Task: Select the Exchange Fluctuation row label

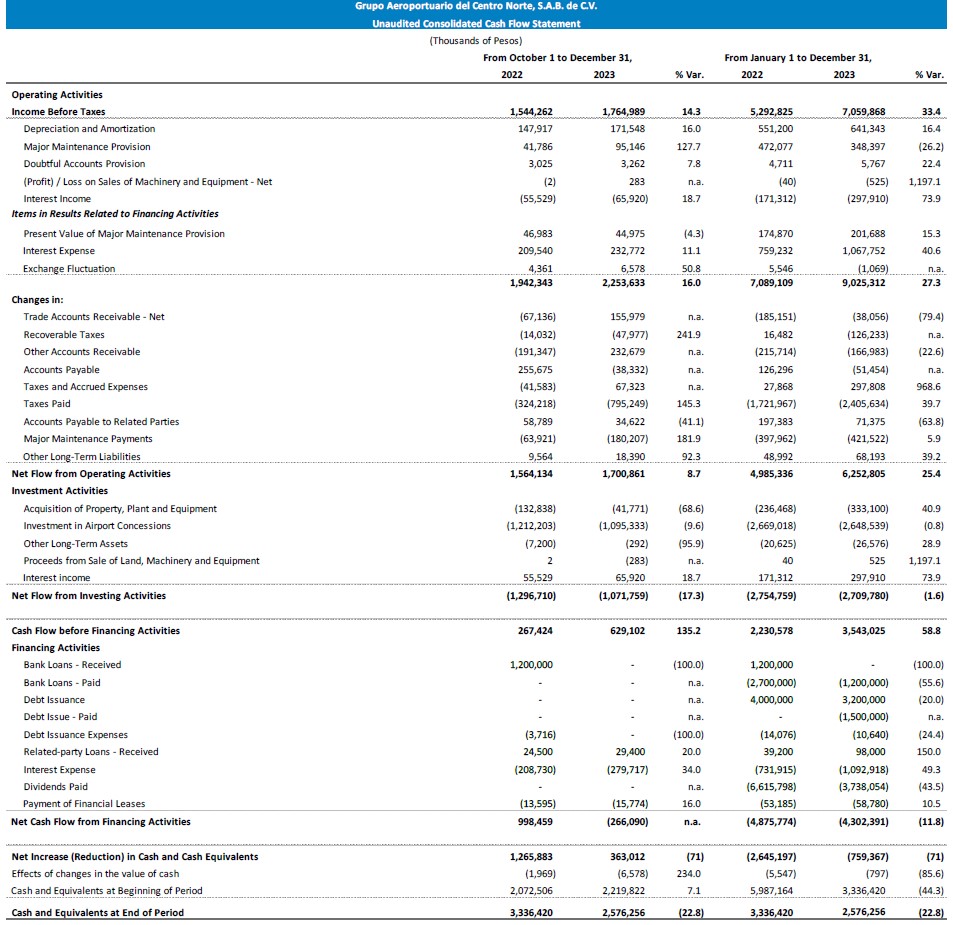Action: point(69,269)
